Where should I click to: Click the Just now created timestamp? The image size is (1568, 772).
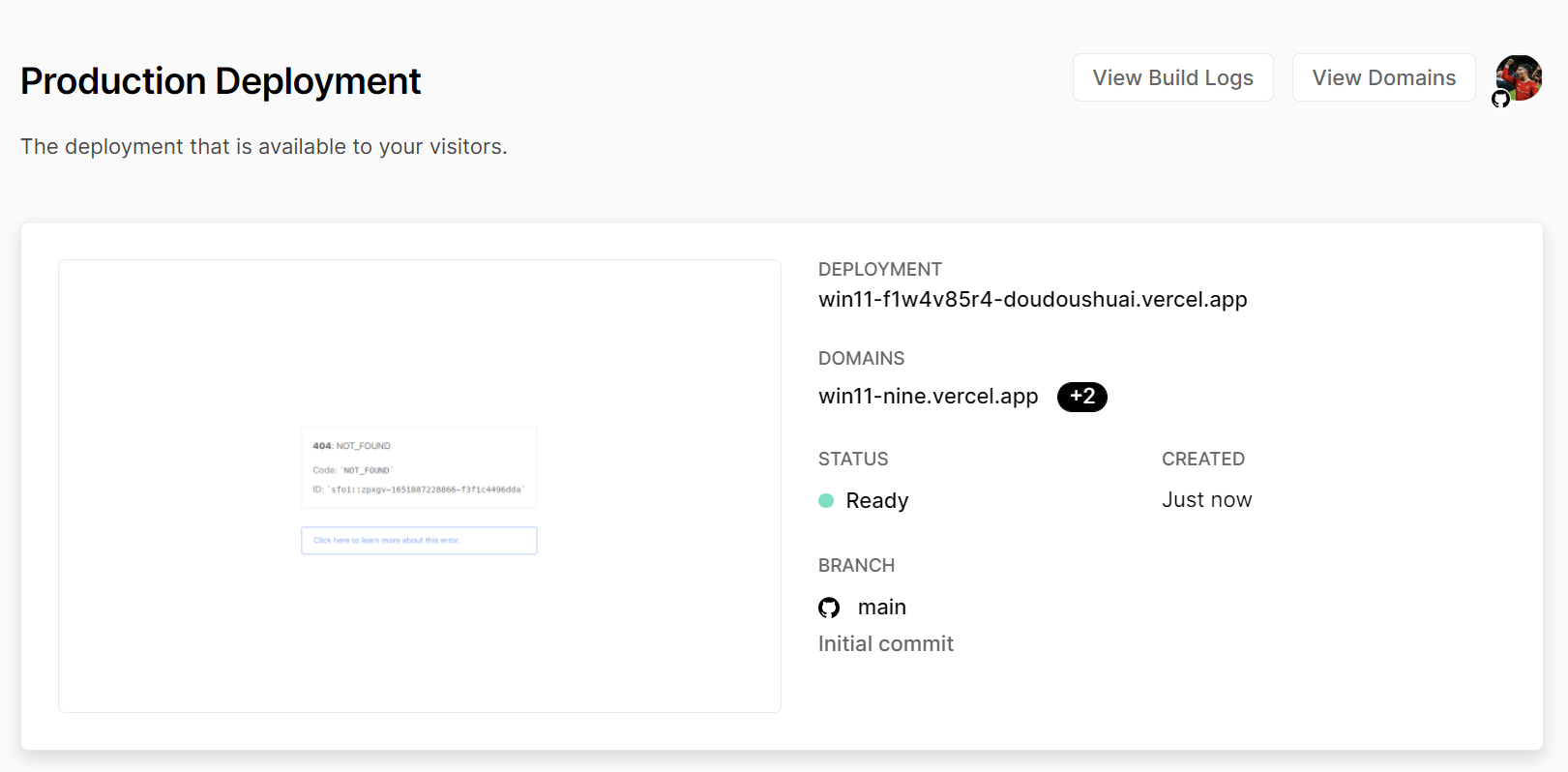pyautogui.click(x=1206, y=500)
